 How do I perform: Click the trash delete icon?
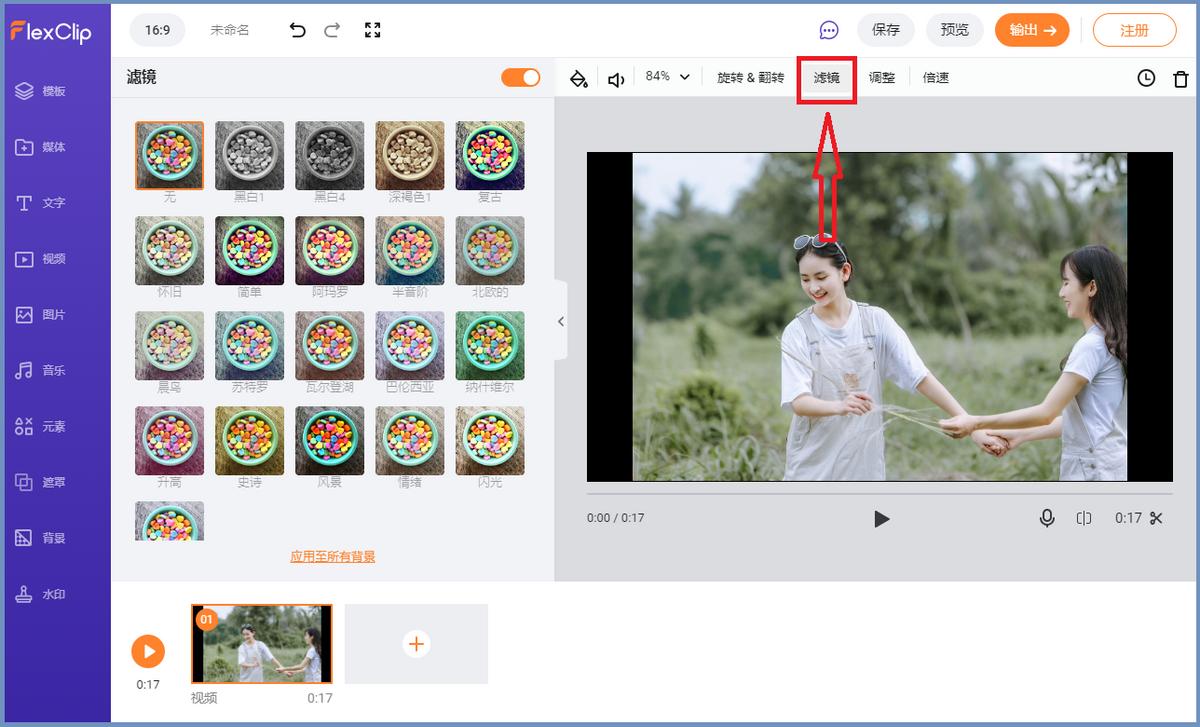click(1181, 79)
